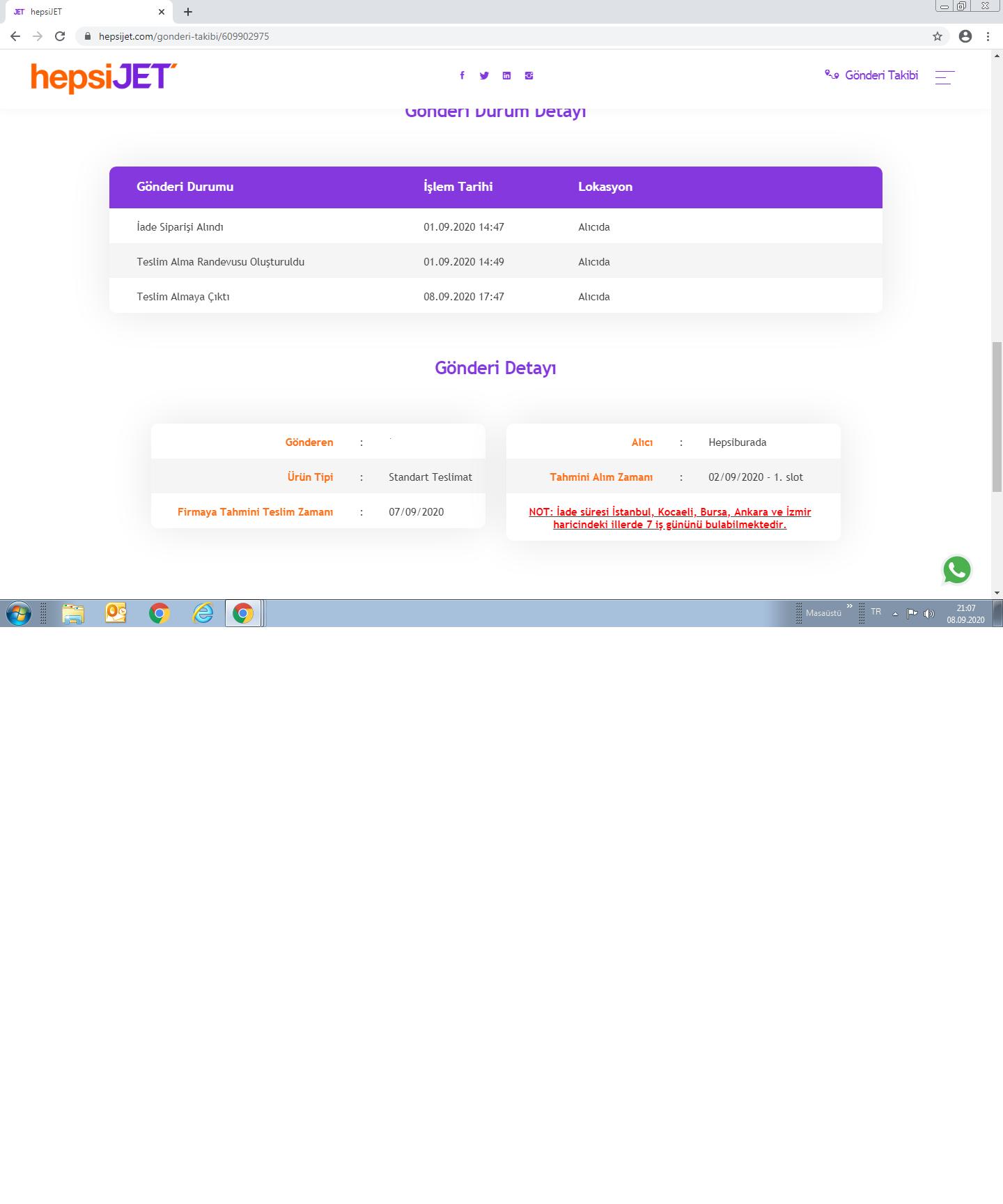Click date '01.09.2020 14:49'
This screenshot has height=1204, width=1003.
464,262
